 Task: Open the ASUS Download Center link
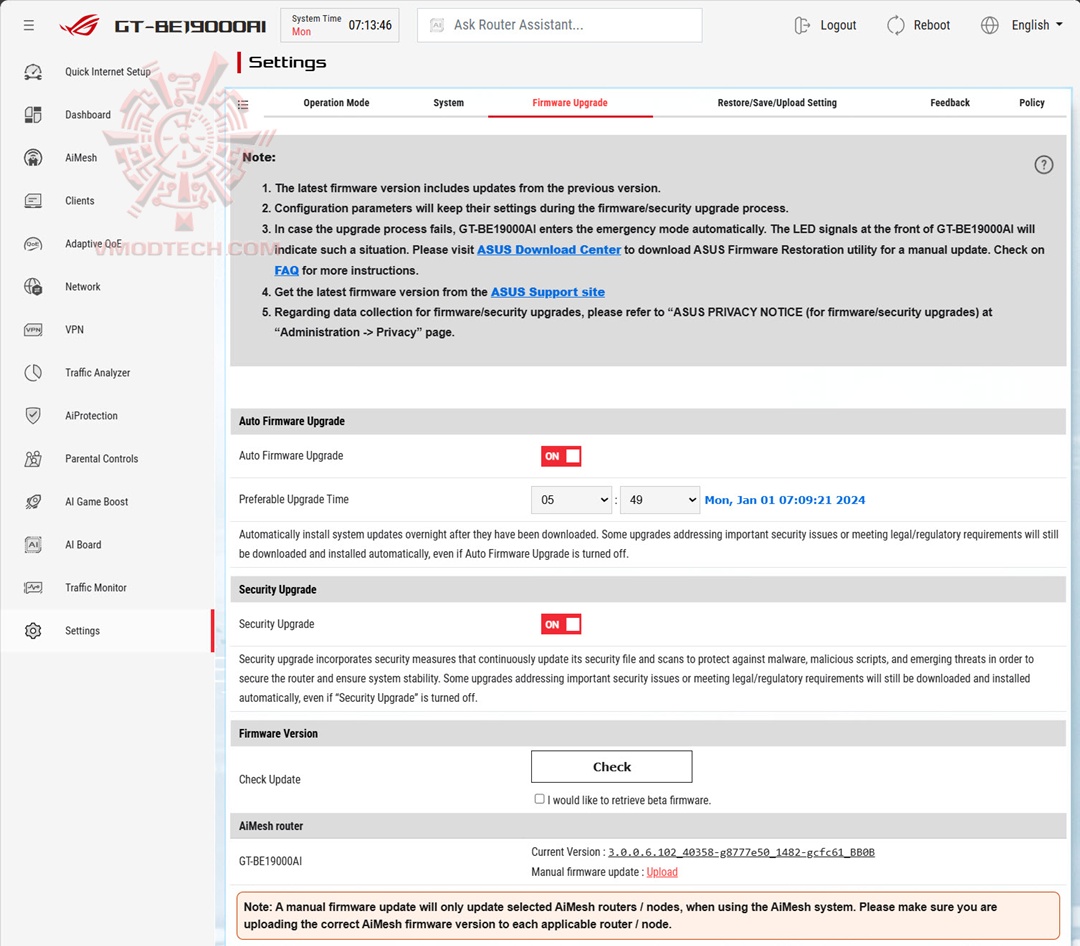549,249
